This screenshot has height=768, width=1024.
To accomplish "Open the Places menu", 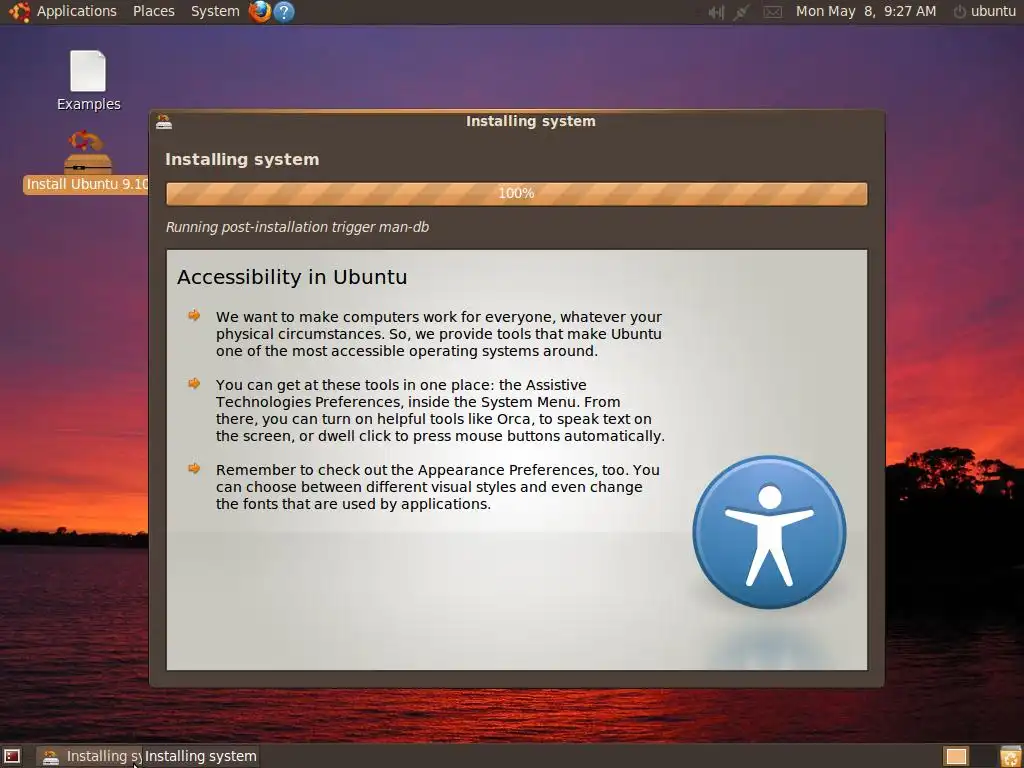I will click(153, 11).
